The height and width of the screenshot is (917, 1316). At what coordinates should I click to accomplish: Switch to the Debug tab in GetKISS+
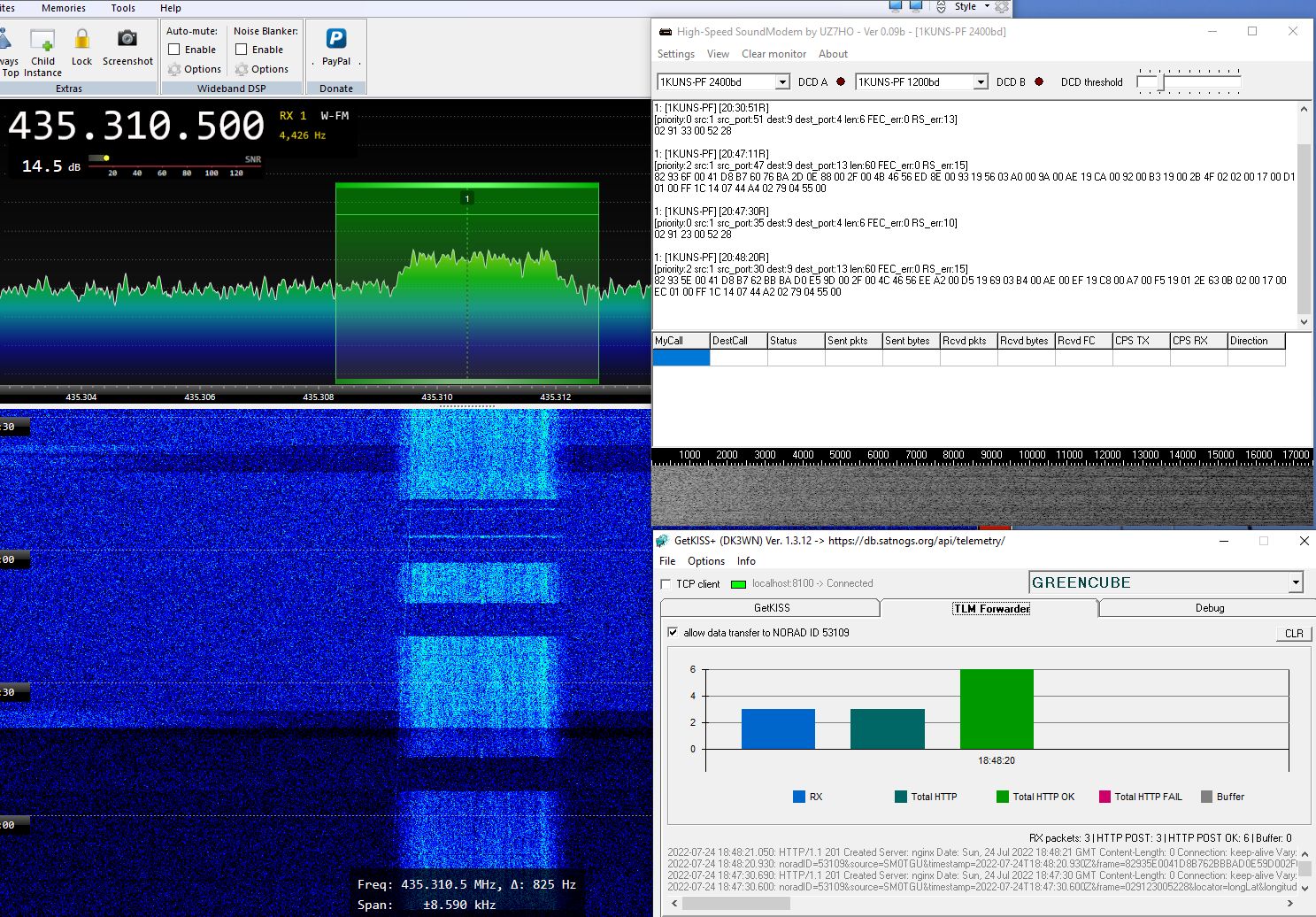tap(1208, 608)
